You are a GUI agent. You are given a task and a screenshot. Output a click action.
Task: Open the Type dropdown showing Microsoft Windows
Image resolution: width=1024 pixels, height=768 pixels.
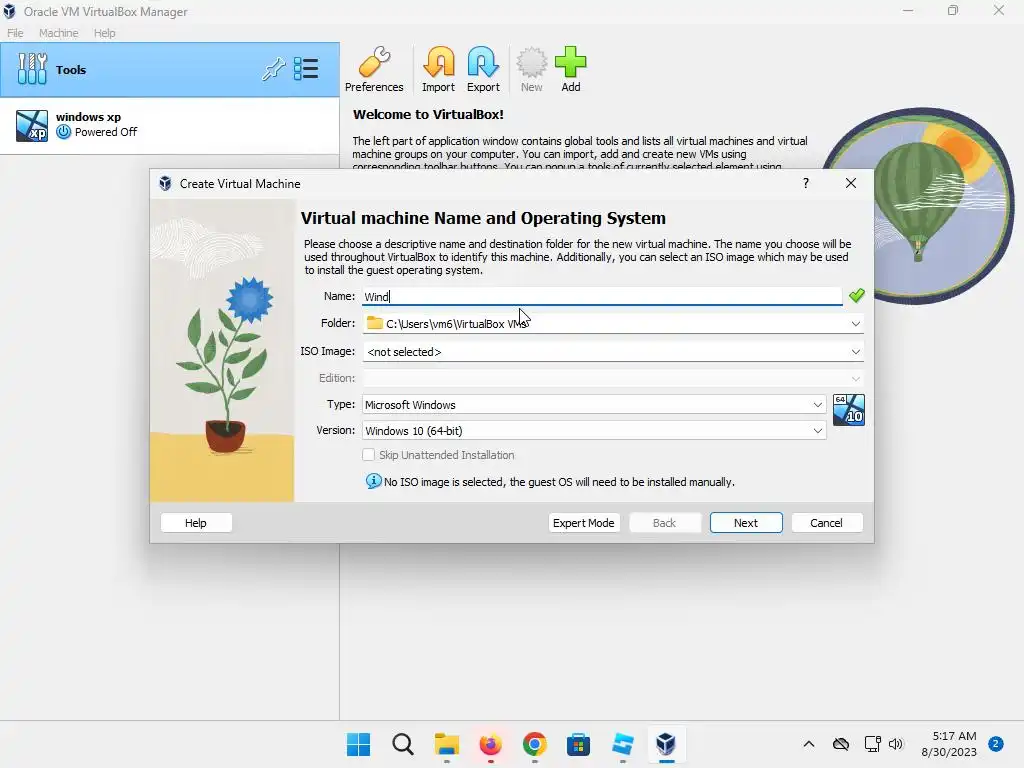[594, 405]
